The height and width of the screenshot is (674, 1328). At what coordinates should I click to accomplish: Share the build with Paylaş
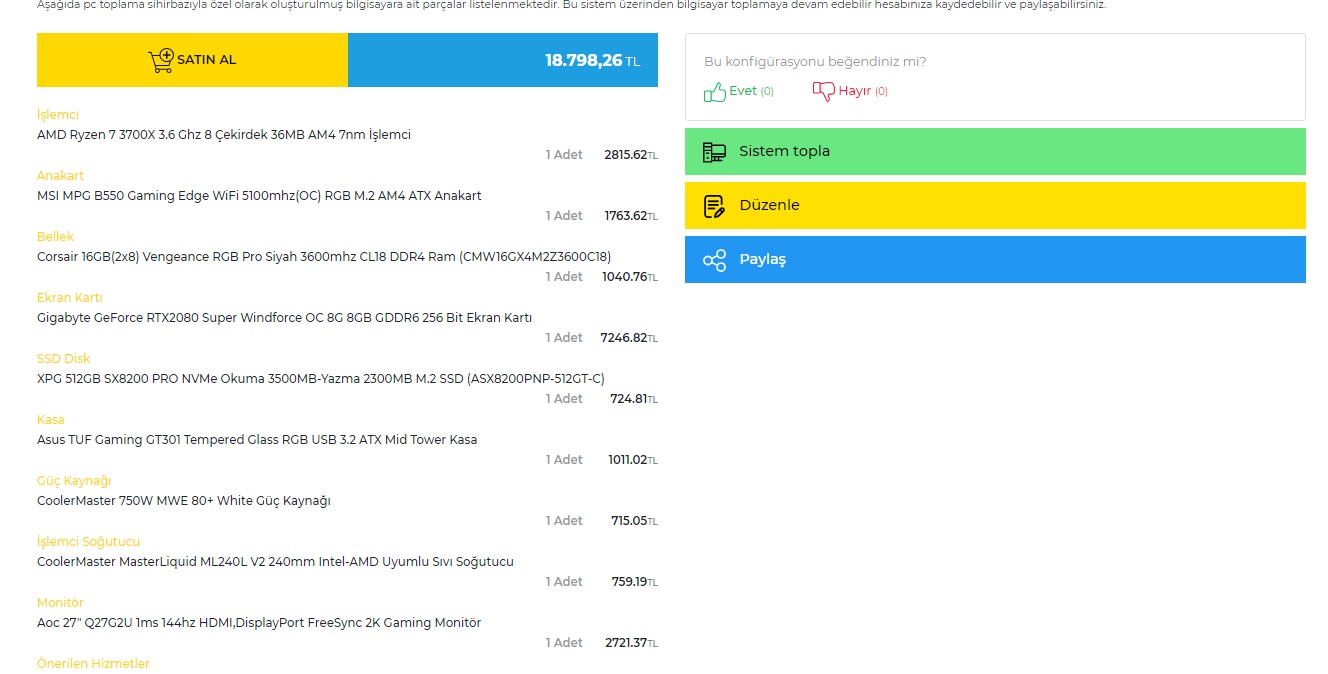[x=995, y=259]
